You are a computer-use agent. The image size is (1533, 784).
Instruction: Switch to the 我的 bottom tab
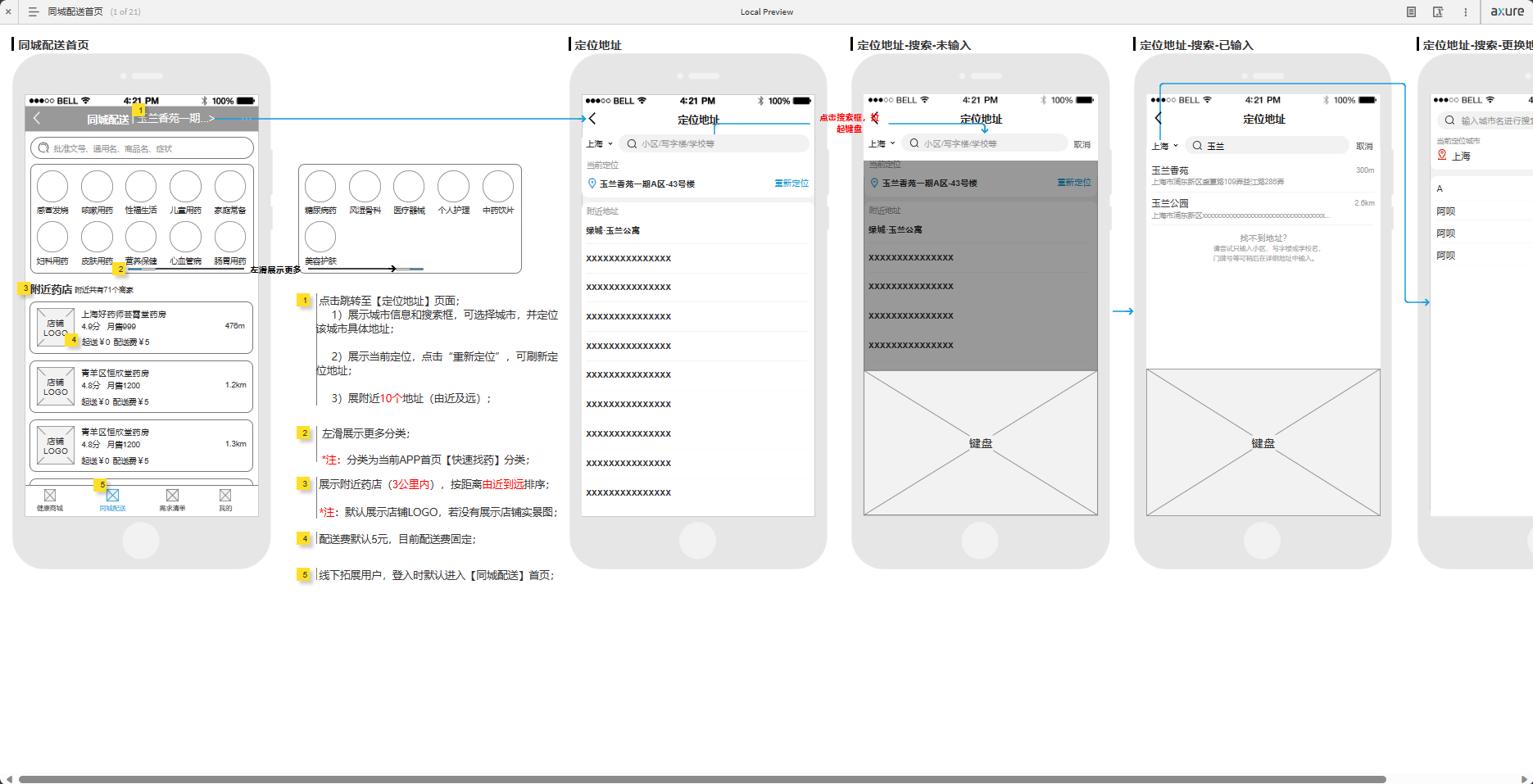[225, 500]
